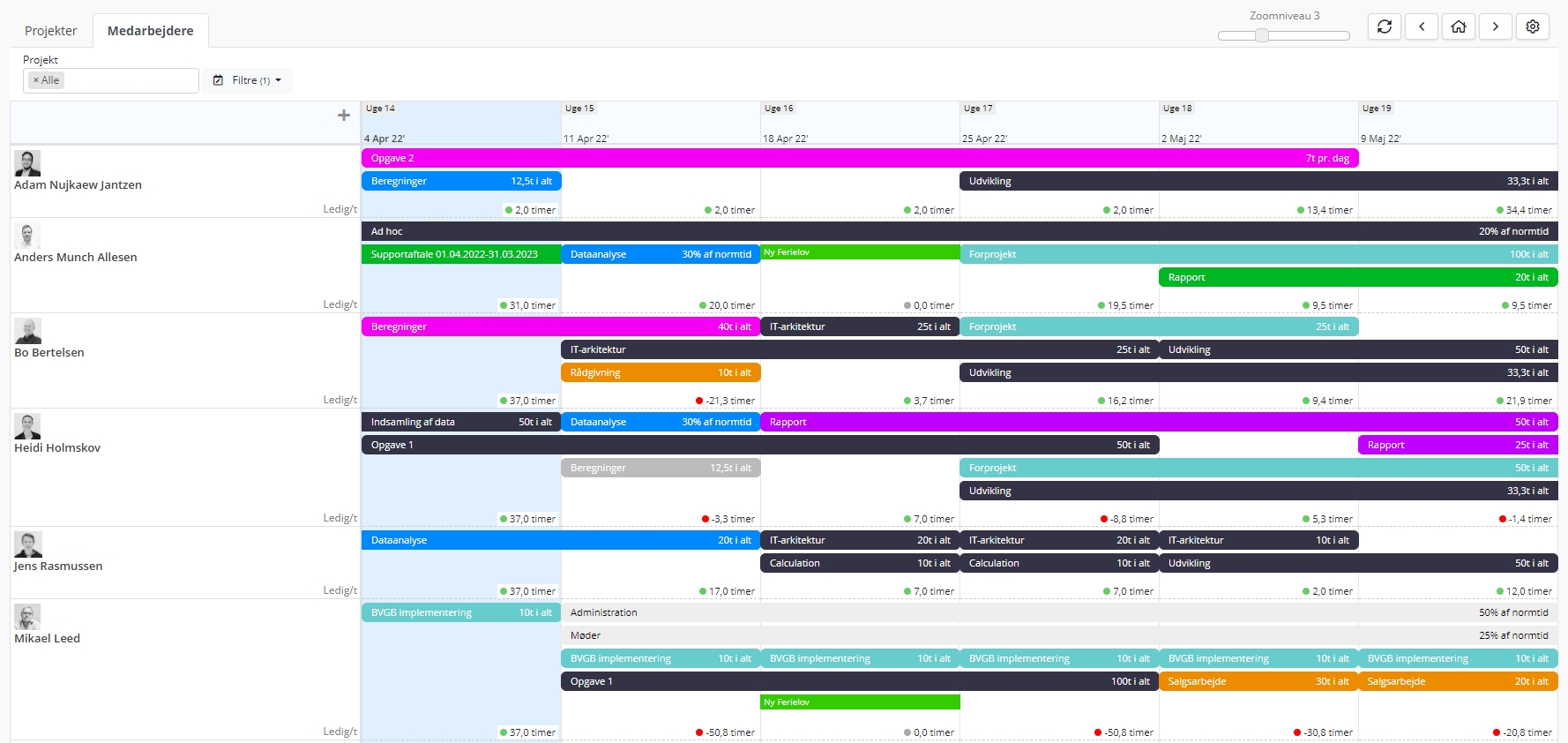Select the Uge 19 column header
The height and width of the screenshot is (743, 1568).
1459,123
